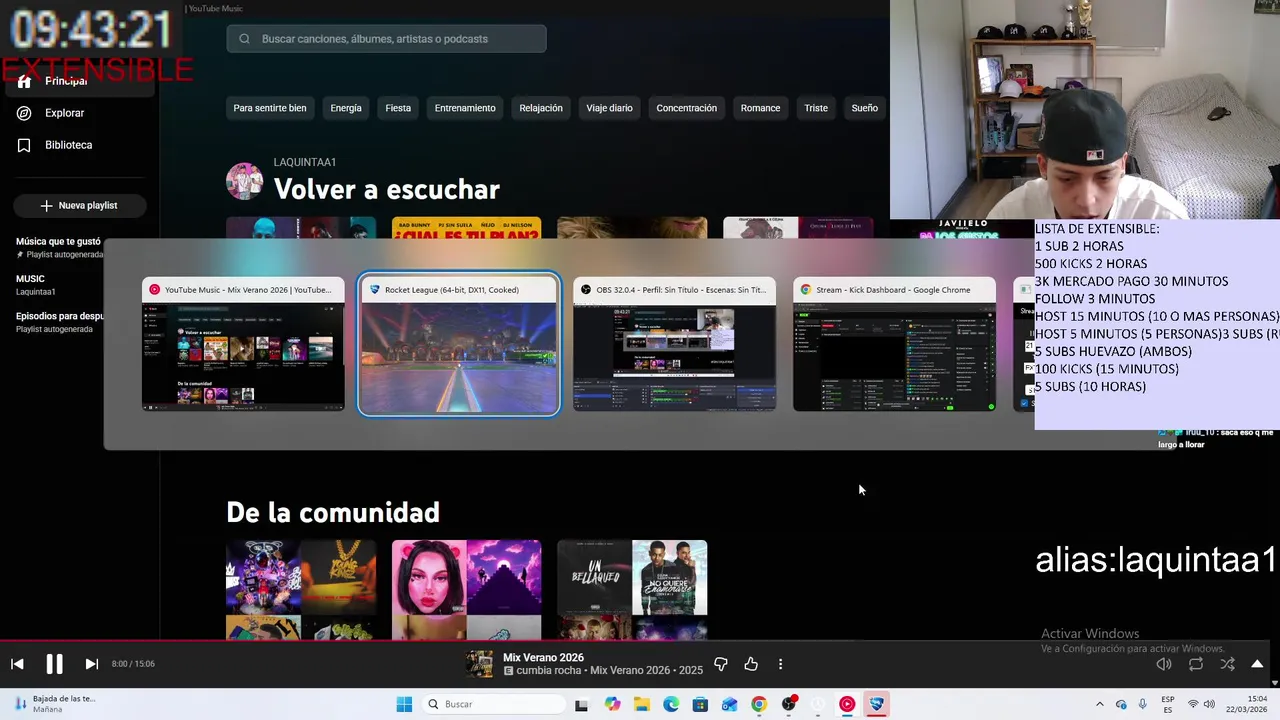The width and height of the screenshot is (1280, 720).
Task: Click the Biblioteca bookmark icon
Action: (x=24, y=145)
